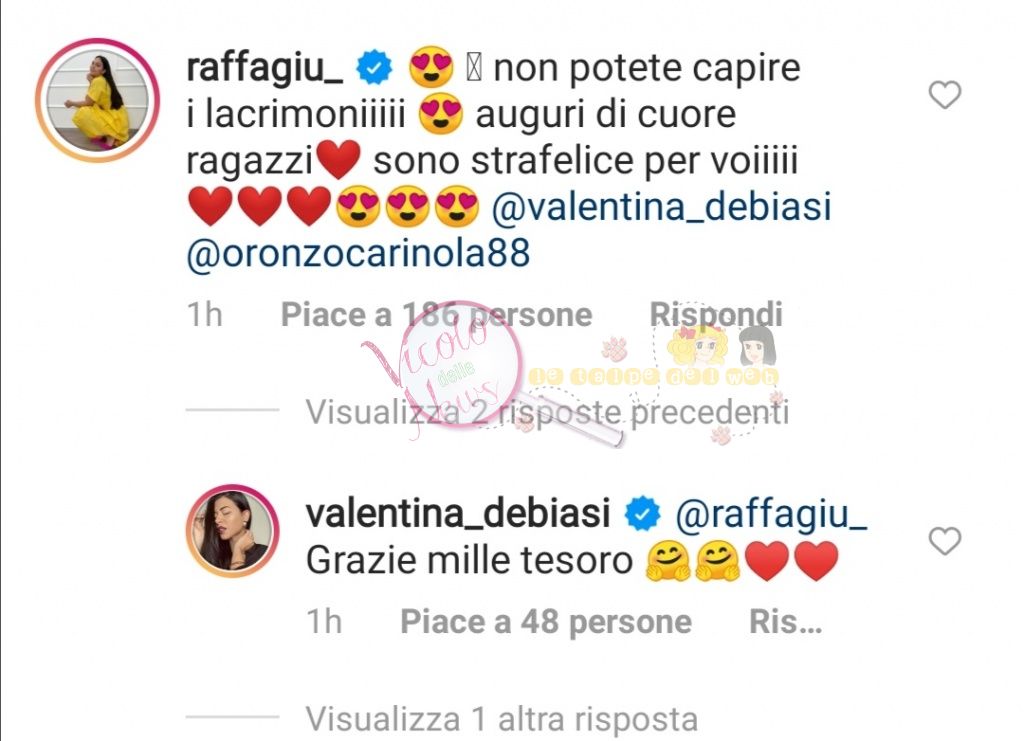Like valentina_debiasi's reply with the heart icon
Viewport: 1024px width, 741px height.
tap(944, 541)
